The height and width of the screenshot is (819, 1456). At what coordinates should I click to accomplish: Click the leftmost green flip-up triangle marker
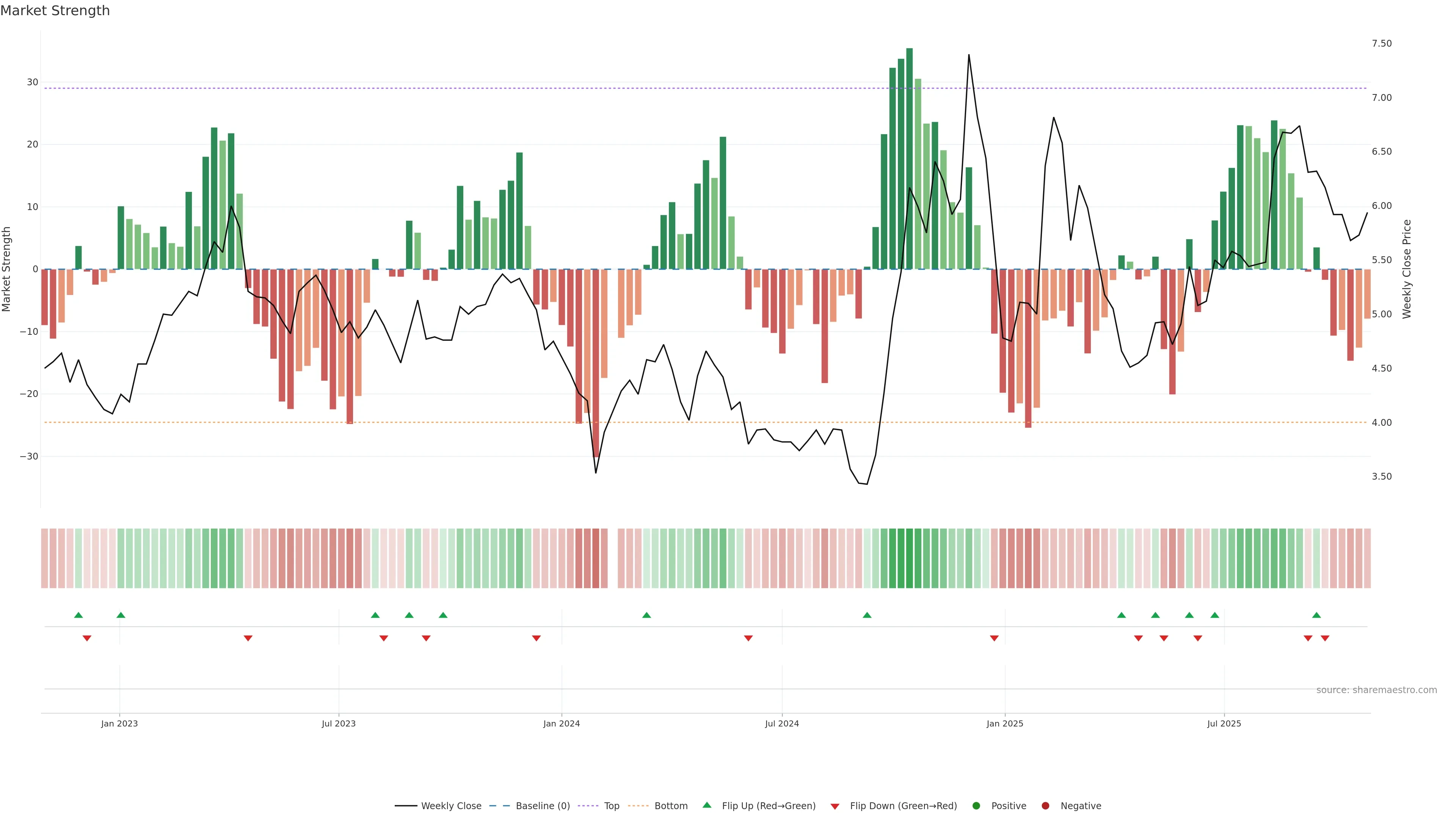pos(78,615)
